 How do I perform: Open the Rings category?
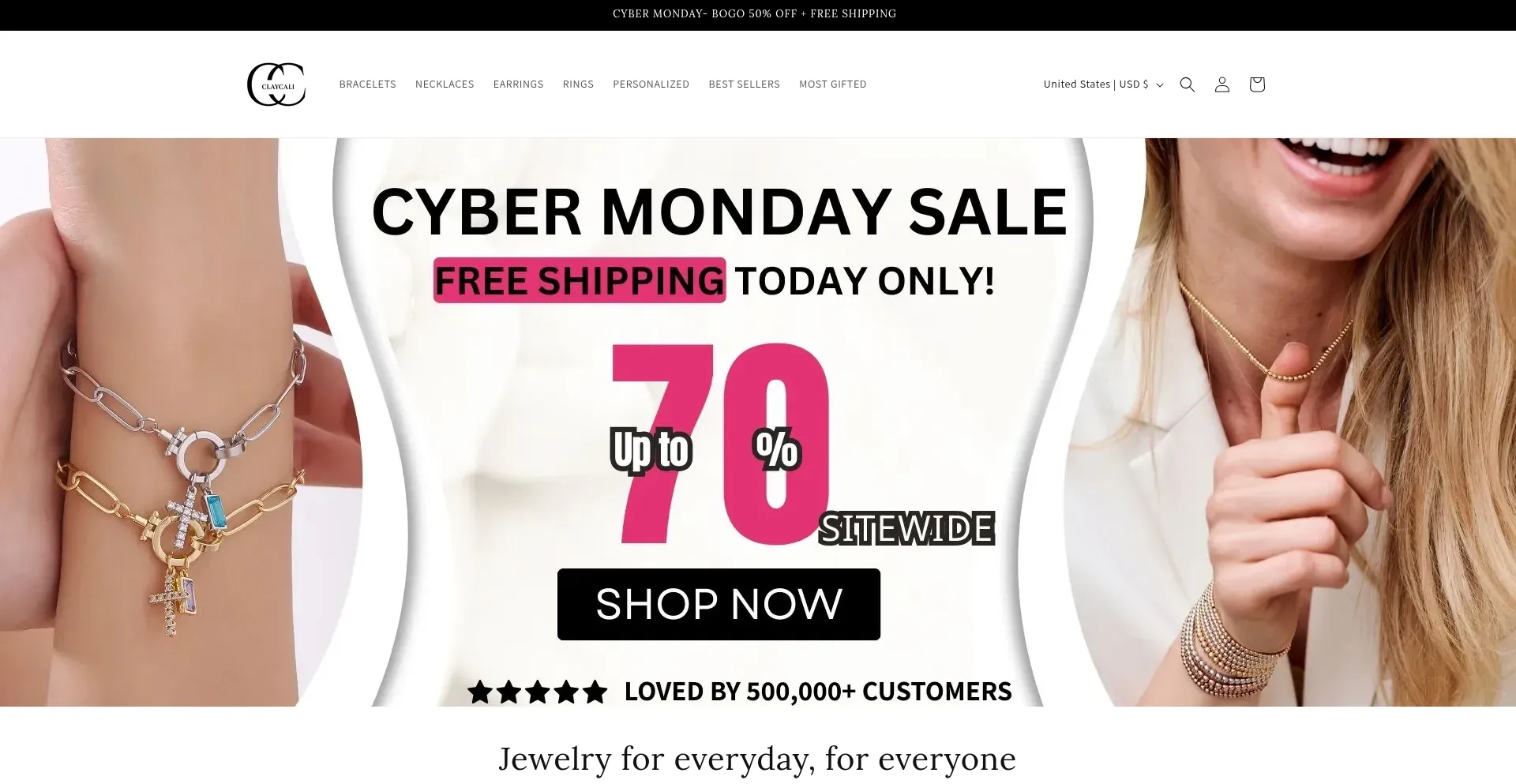pos(578,84)
